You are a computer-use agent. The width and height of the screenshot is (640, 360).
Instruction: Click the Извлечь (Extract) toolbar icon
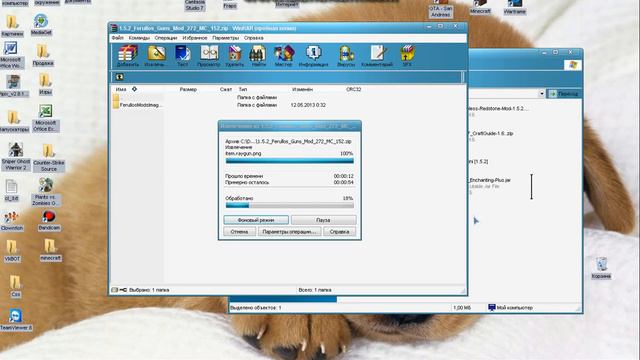156,56
